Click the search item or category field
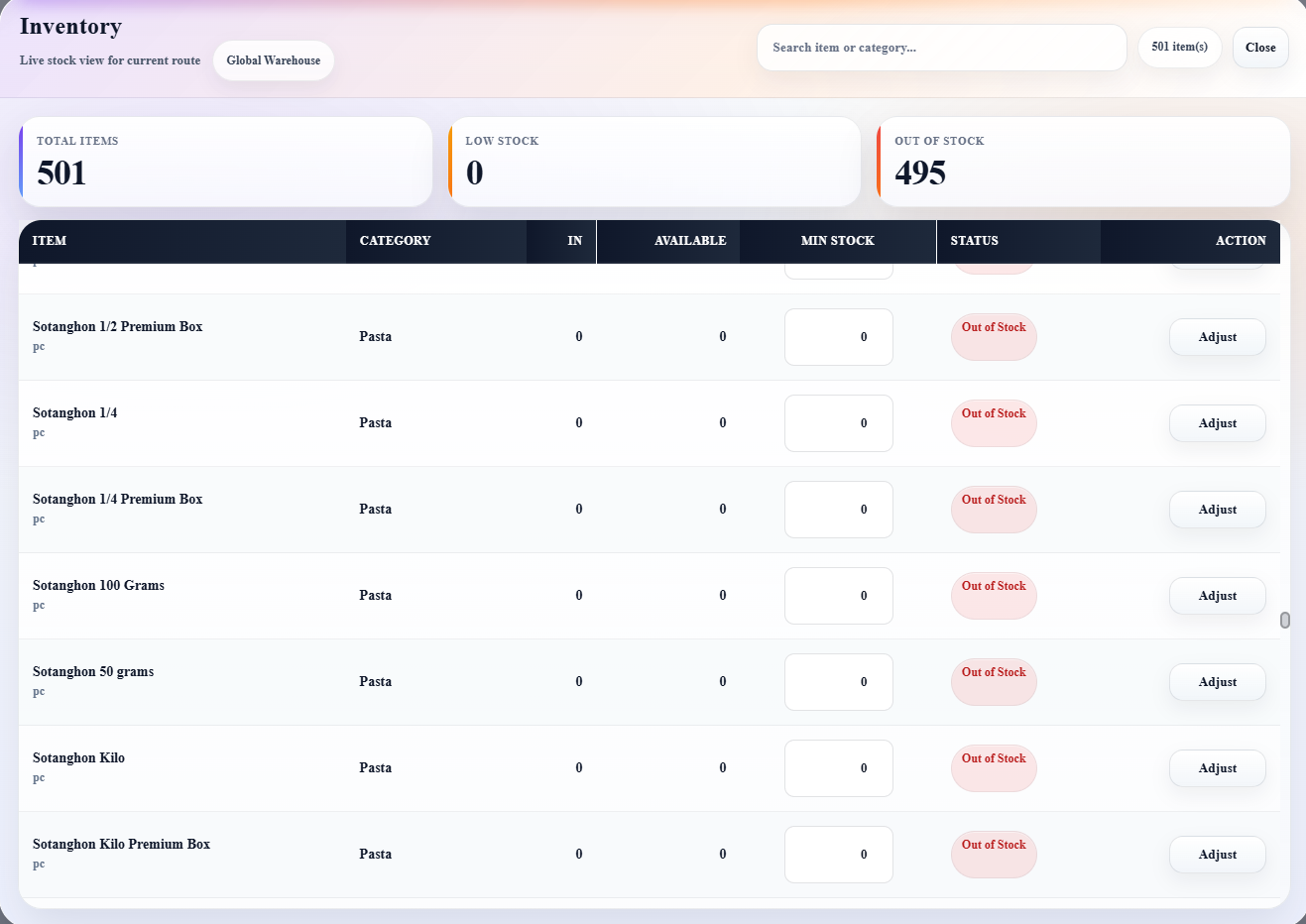 (941, 48)
